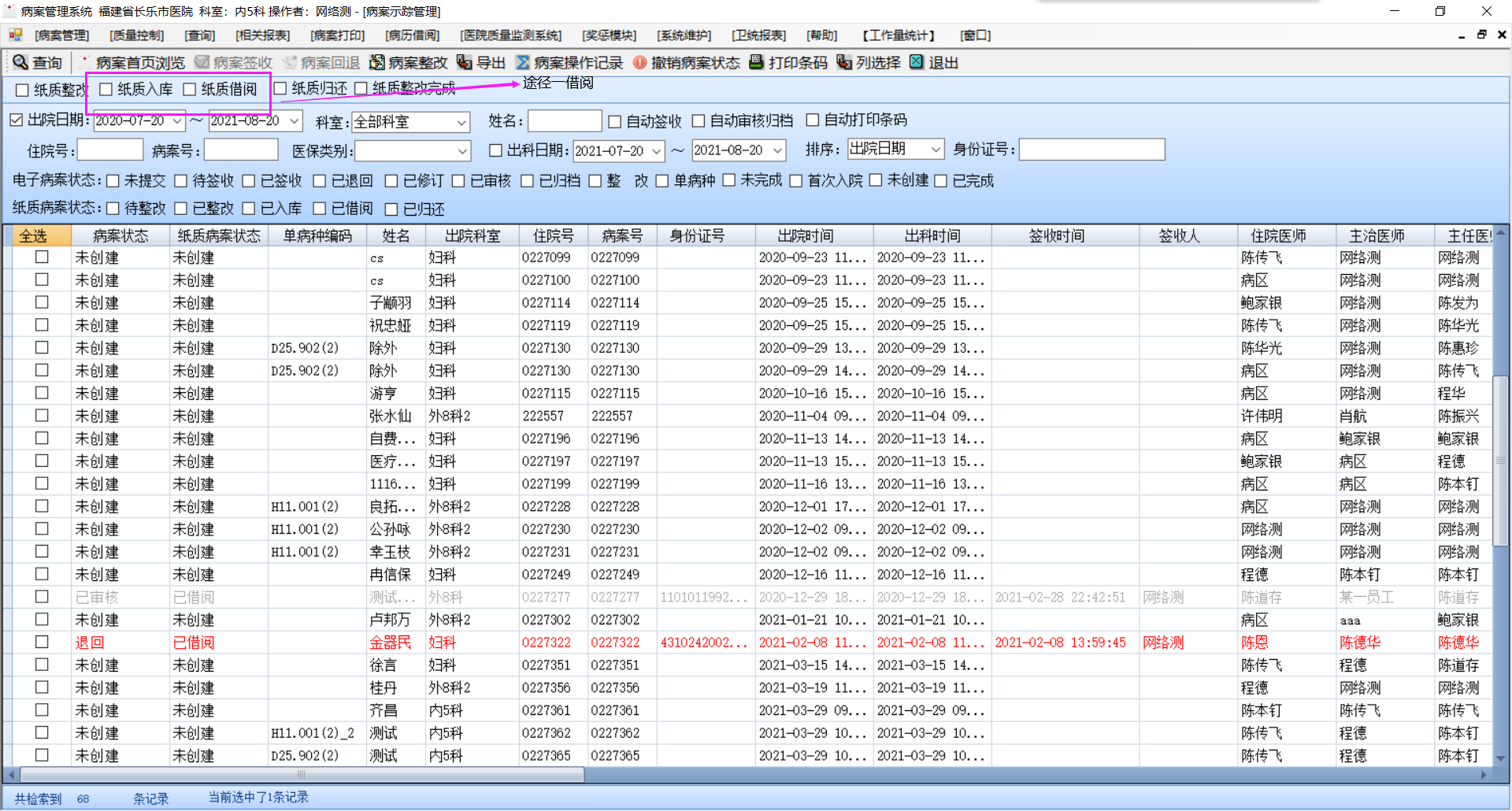This screenshot has height=811, width=1512.
Task: Open the 科室 全部科室 dropdown
Action: [x=461, y=123]
